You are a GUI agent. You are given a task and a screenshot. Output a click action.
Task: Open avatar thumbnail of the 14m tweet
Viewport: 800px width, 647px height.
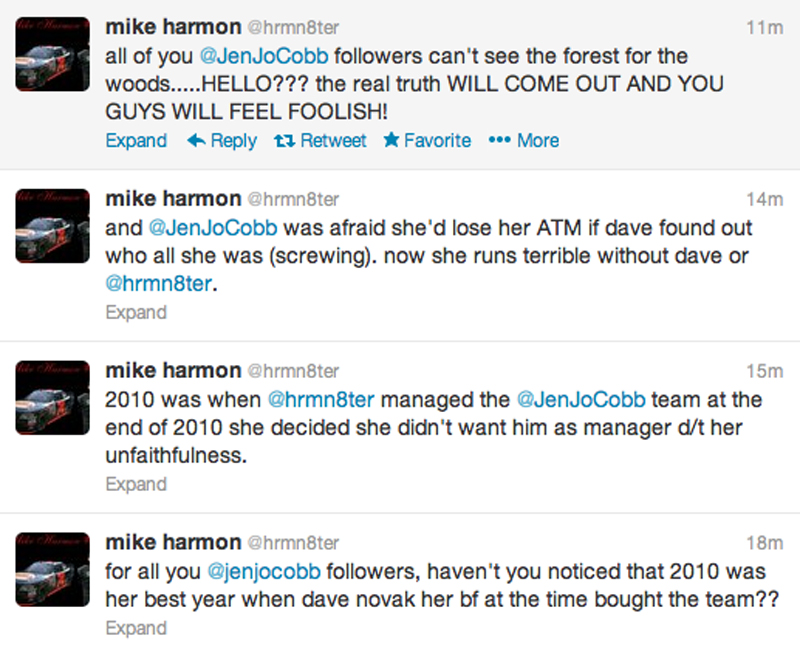(x=55, y=226)
